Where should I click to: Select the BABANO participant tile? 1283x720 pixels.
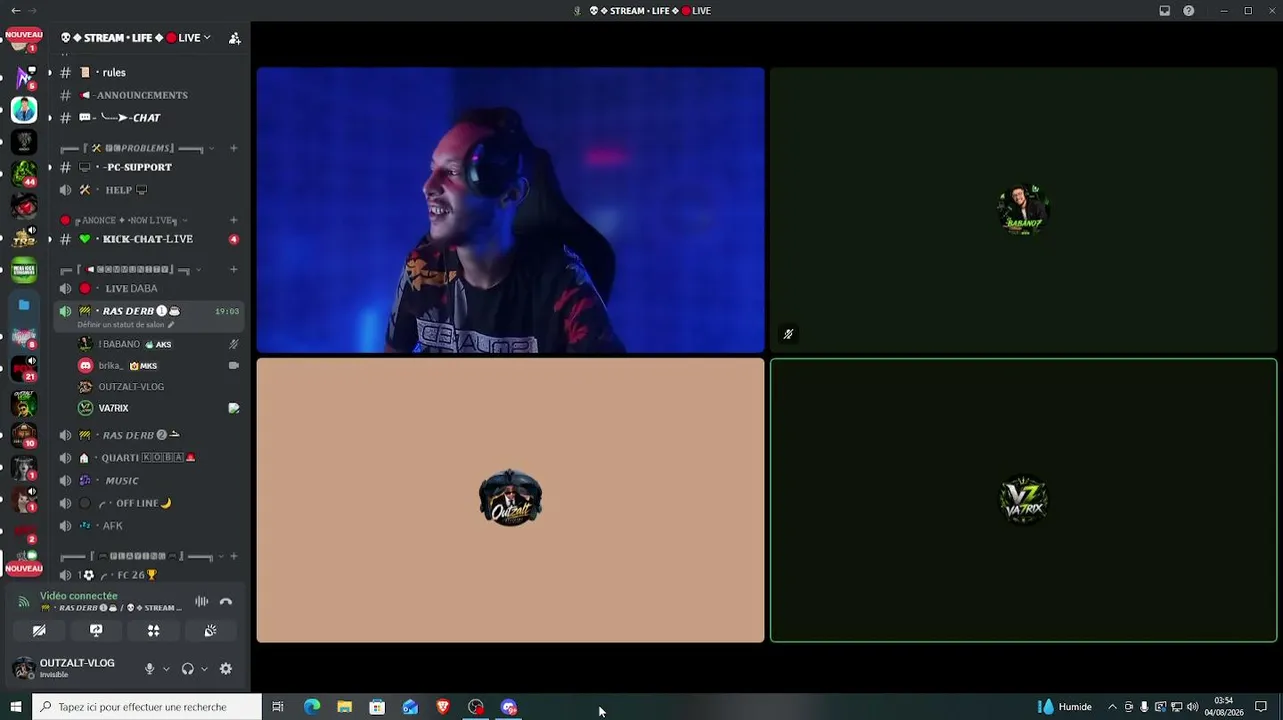point(1023,210)
